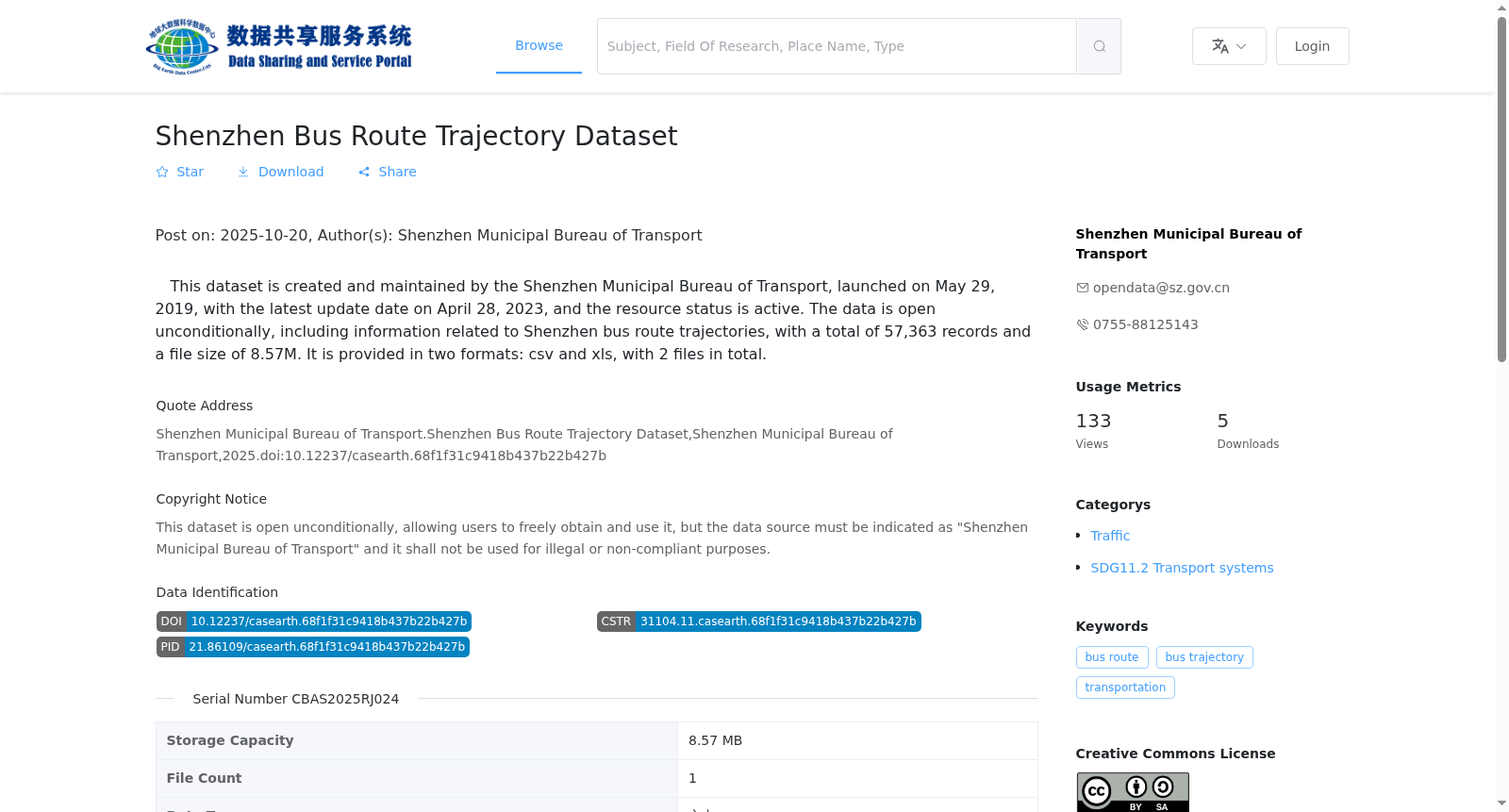The height and width of the screenshot is (812, 1509).
Task: Click the Share icon under the title
Action: click(364, 172)
